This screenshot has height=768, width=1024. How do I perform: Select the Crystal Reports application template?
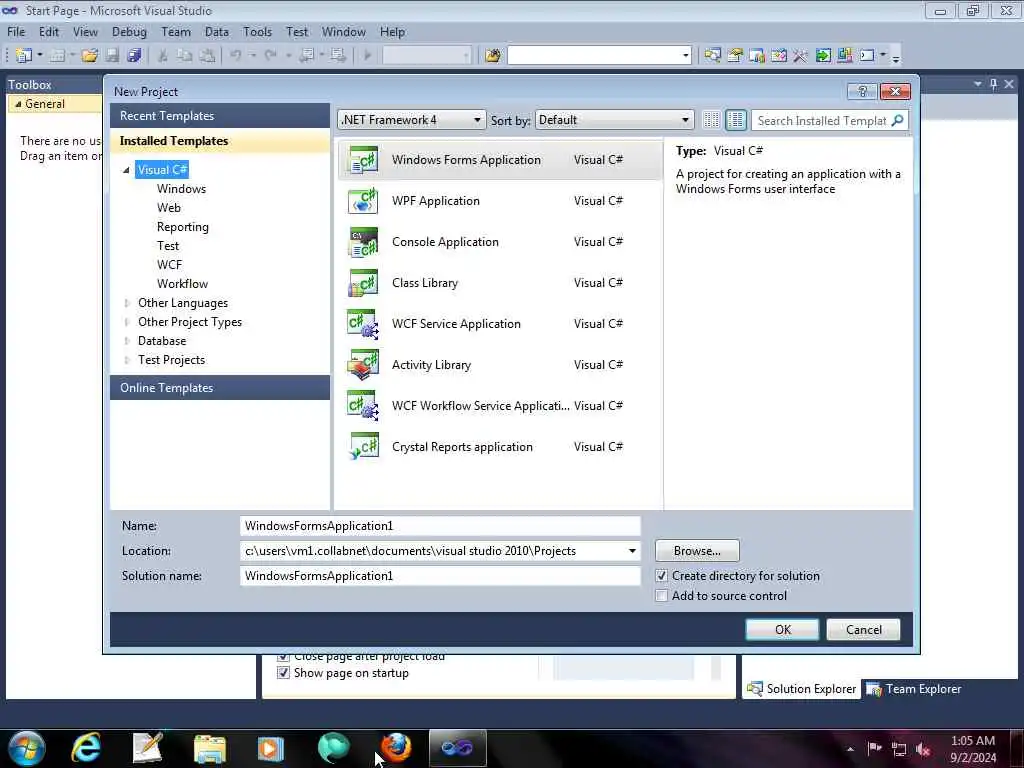pyautogui.click(x=500, y=447)
